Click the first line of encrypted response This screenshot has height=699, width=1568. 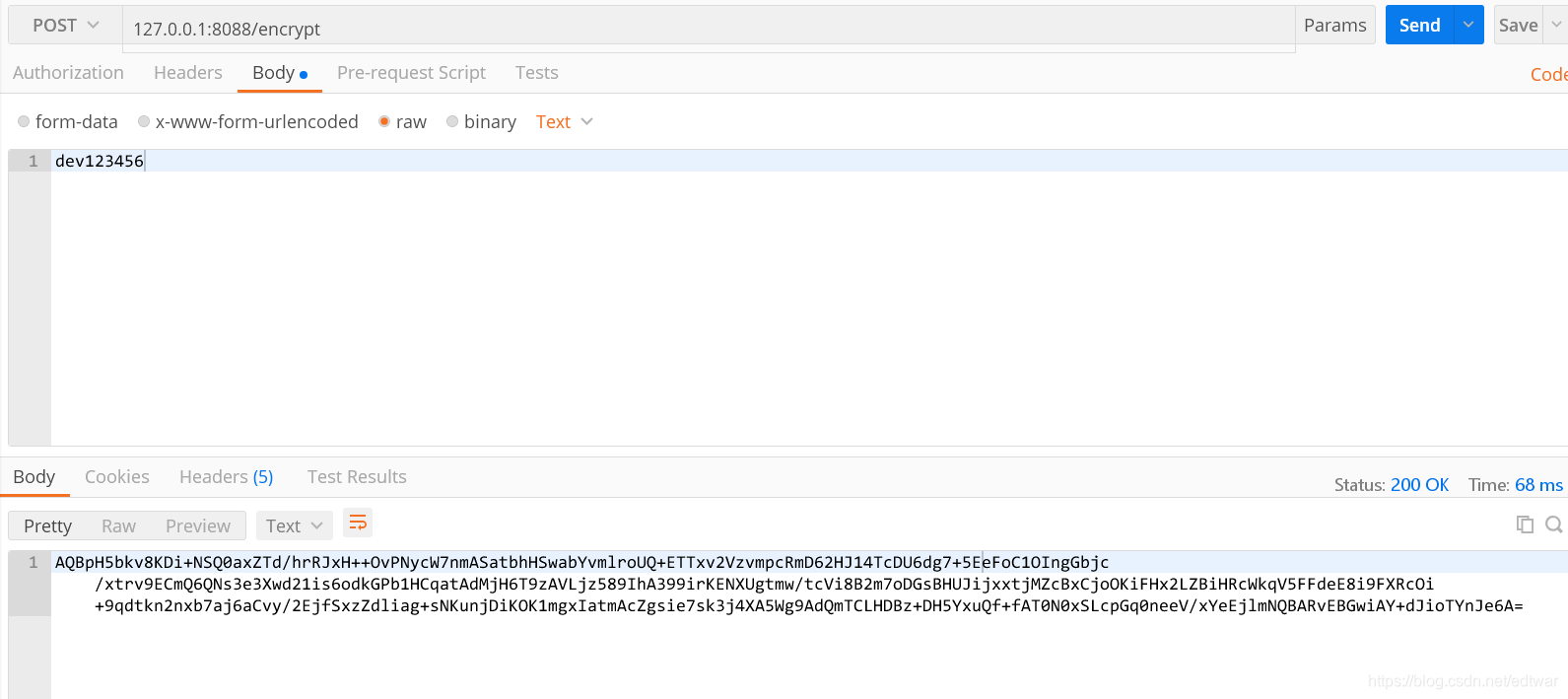tap(582, 562)
